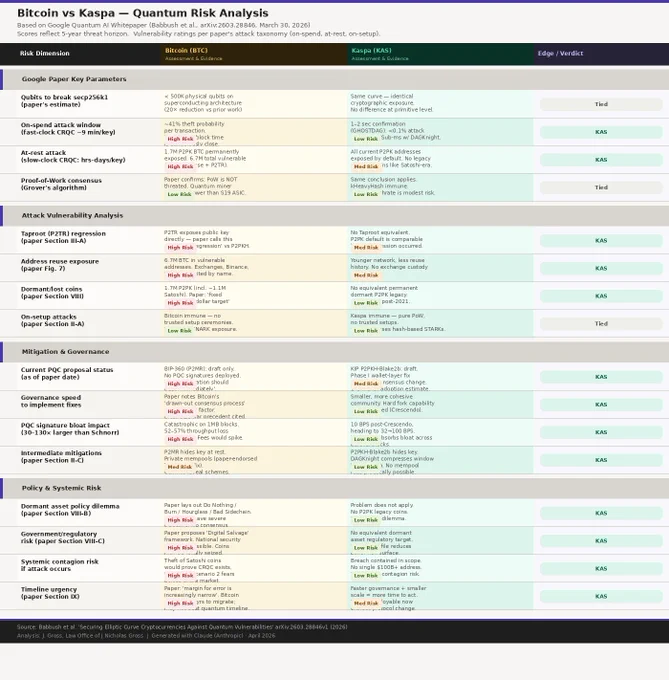Image resolution: width=669 pixels, height=680 pixels.
Task: Select the 'Governance speed' row label
Action: (51, 401)
